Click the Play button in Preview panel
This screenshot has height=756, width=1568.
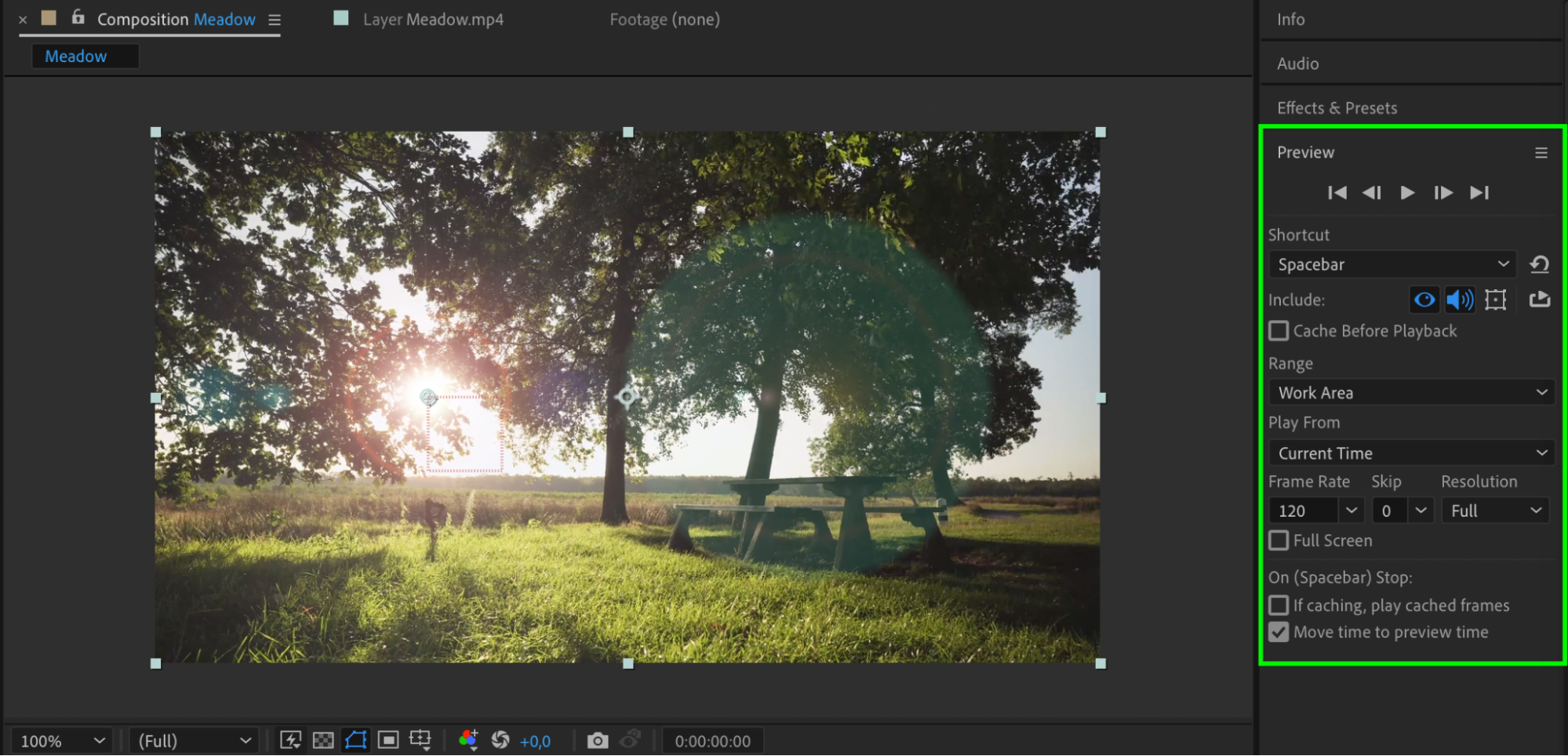click(x=1407, y=193)
